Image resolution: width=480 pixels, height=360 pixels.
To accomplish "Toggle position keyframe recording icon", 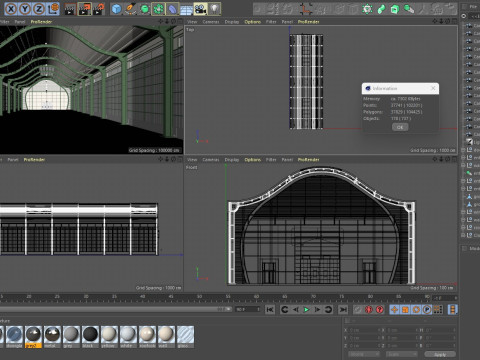I will (394, 310).
